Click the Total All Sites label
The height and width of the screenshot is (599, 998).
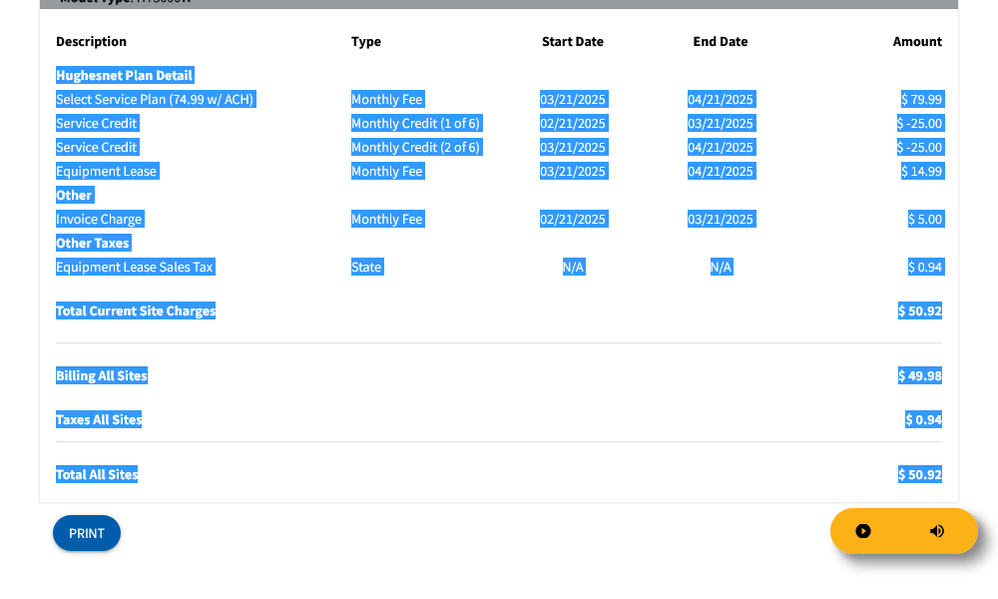96,474
